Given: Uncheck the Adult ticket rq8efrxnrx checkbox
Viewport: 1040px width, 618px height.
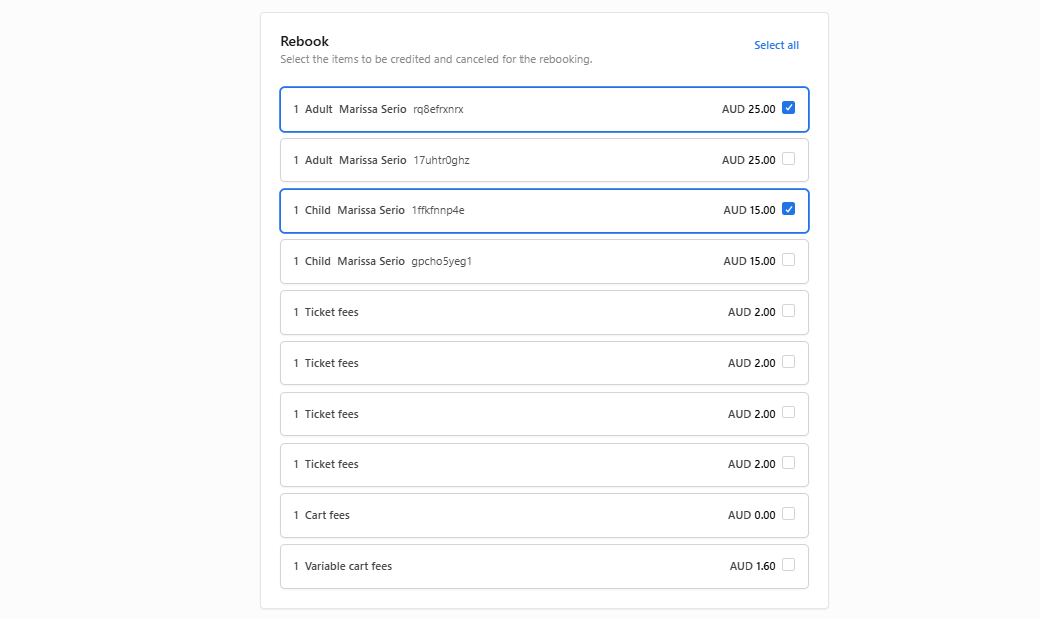Looking at the screenshot, I should point(788,108).
